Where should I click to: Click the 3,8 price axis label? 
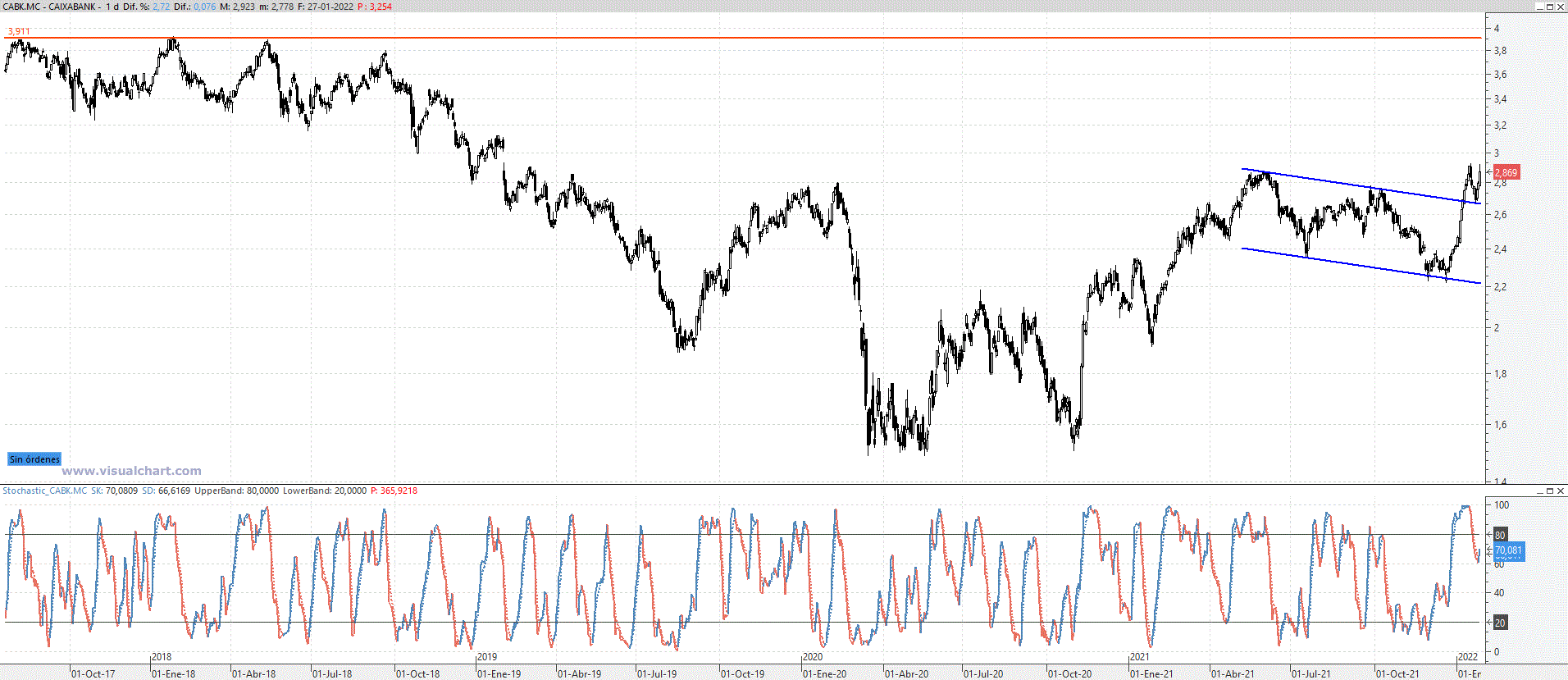click(x=1500, y=51)
